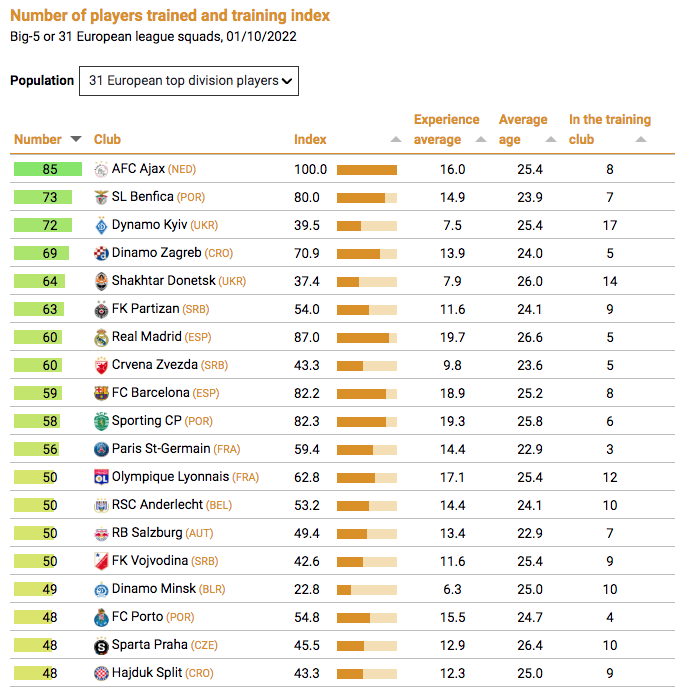Screen dimensions: 675x687
Task: Click the AFC Ajax club crest icon
Action: coord(101,169)
